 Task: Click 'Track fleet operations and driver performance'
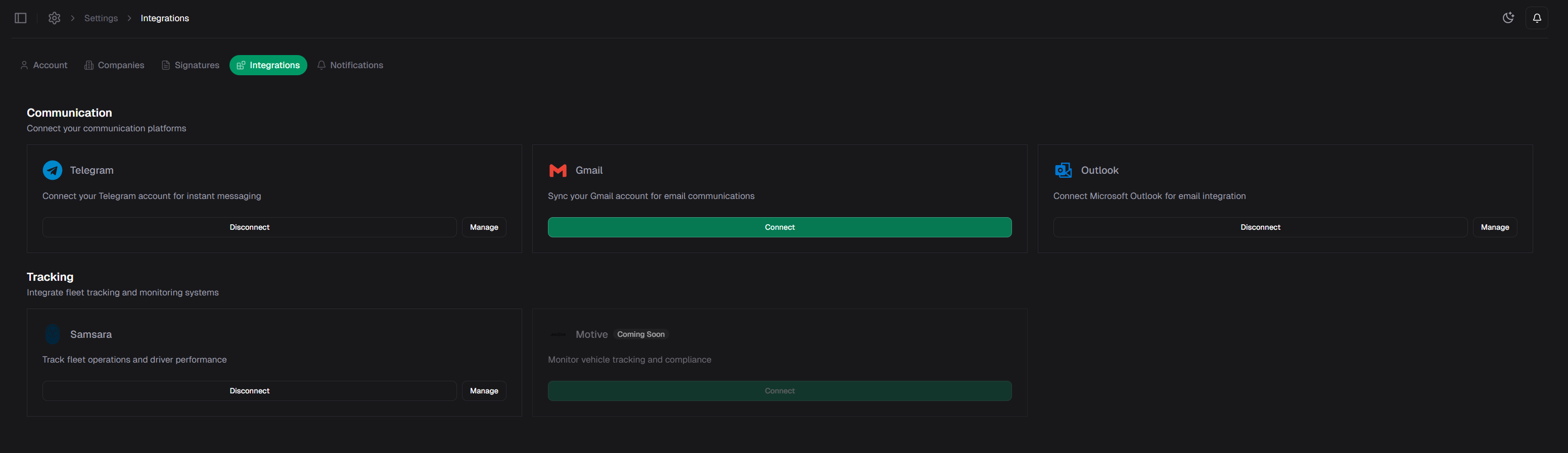(134, 360)
